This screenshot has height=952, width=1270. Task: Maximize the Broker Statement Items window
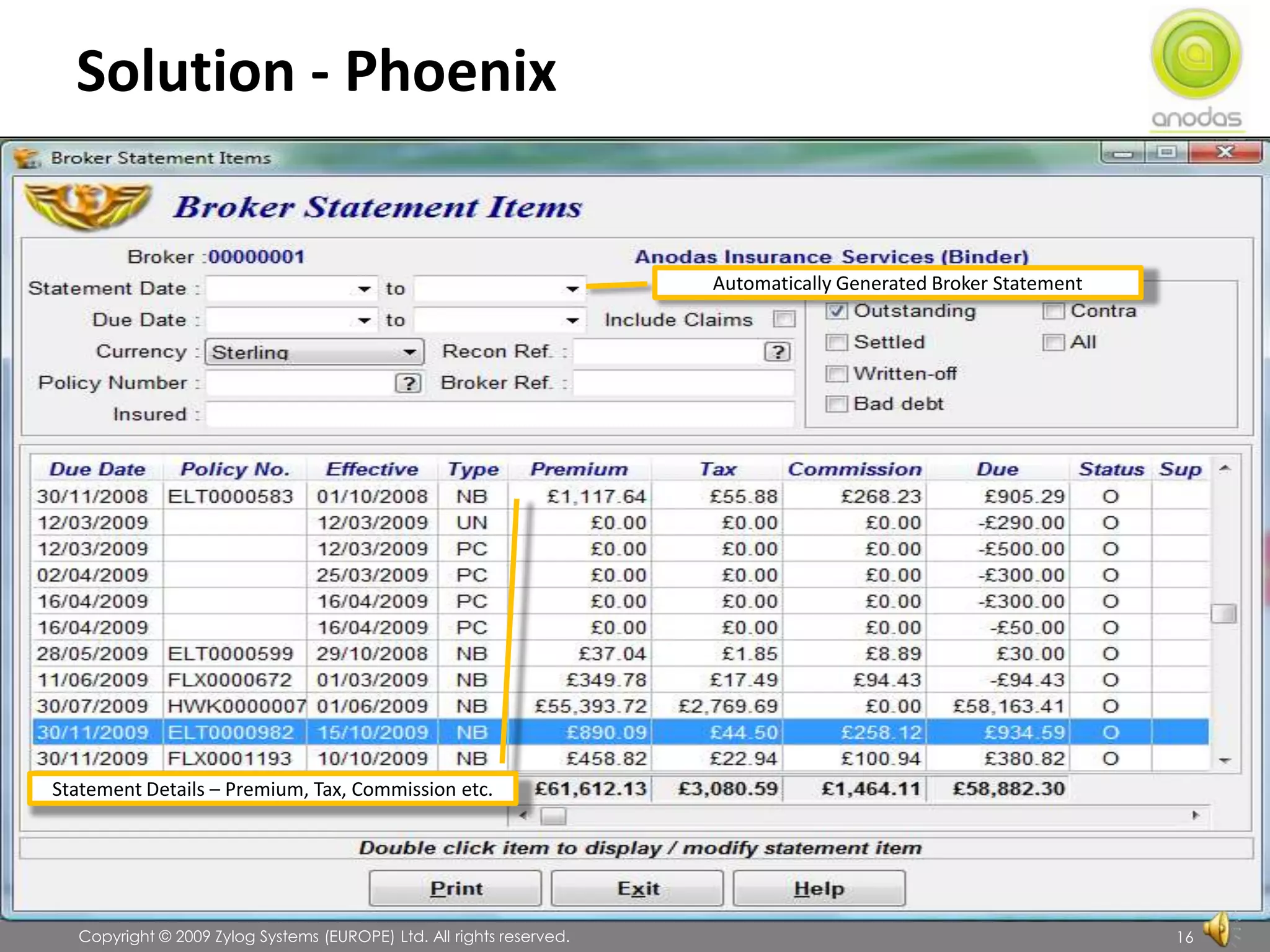pos(1166,152)
